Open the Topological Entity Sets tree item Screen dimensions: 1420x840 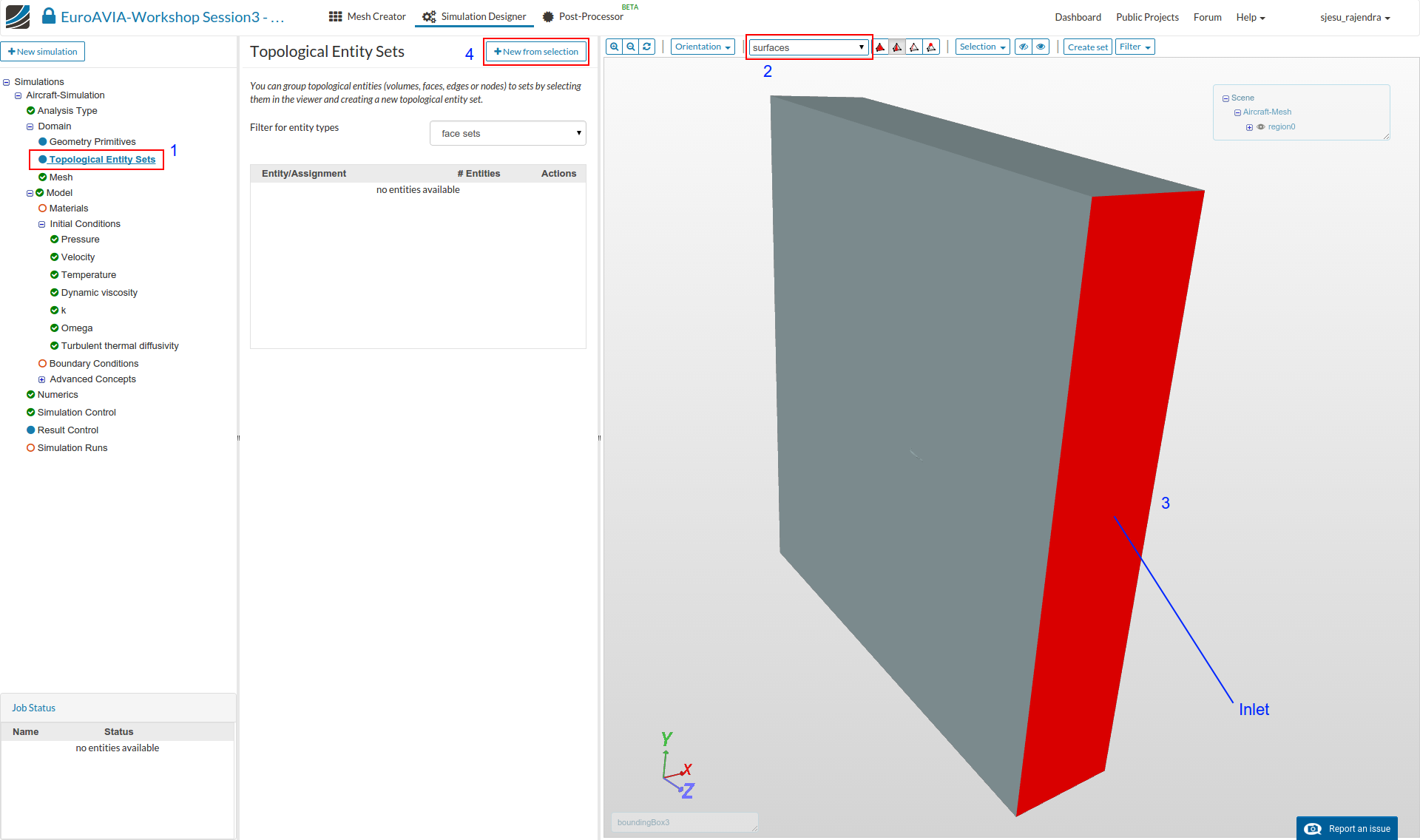[x=102, y=160]
